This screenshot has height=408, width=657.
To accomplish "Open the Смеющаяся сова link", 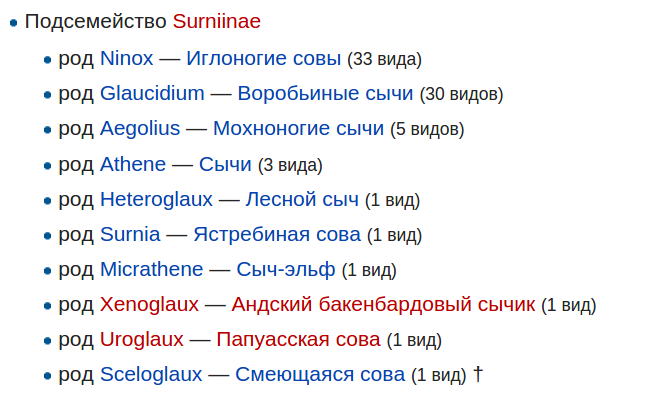I will [320, 374].
